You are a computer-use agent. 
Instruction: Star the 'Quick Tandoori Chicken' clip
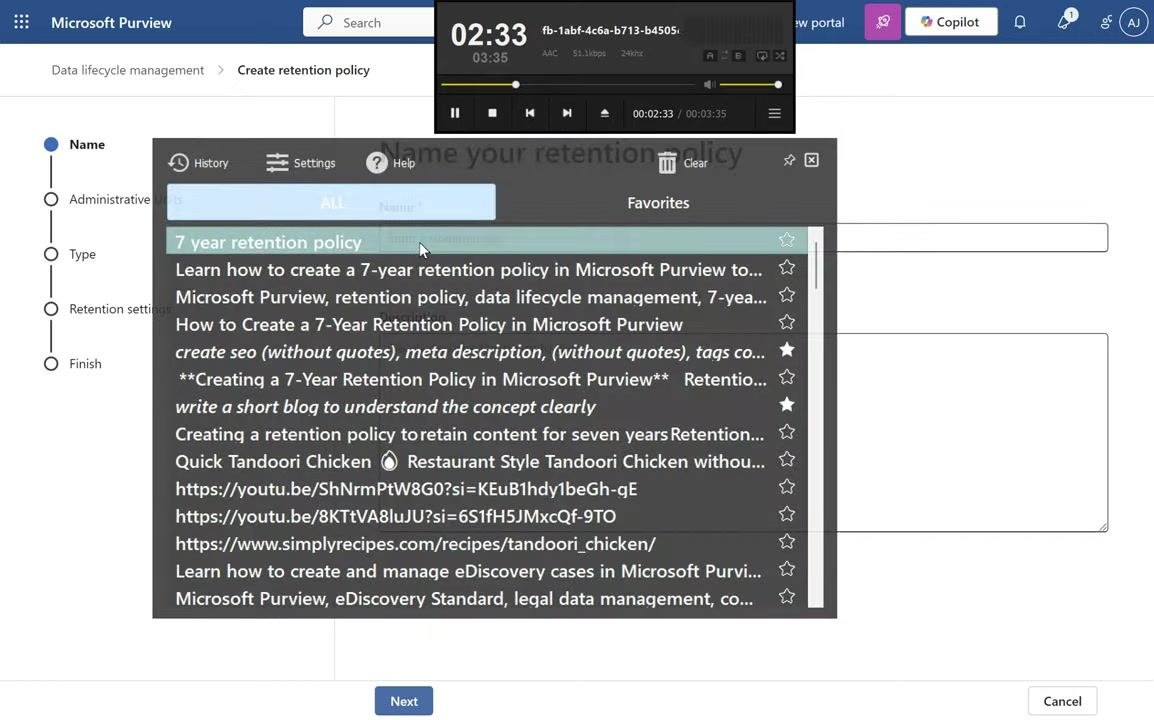click(x=787, y=459)
